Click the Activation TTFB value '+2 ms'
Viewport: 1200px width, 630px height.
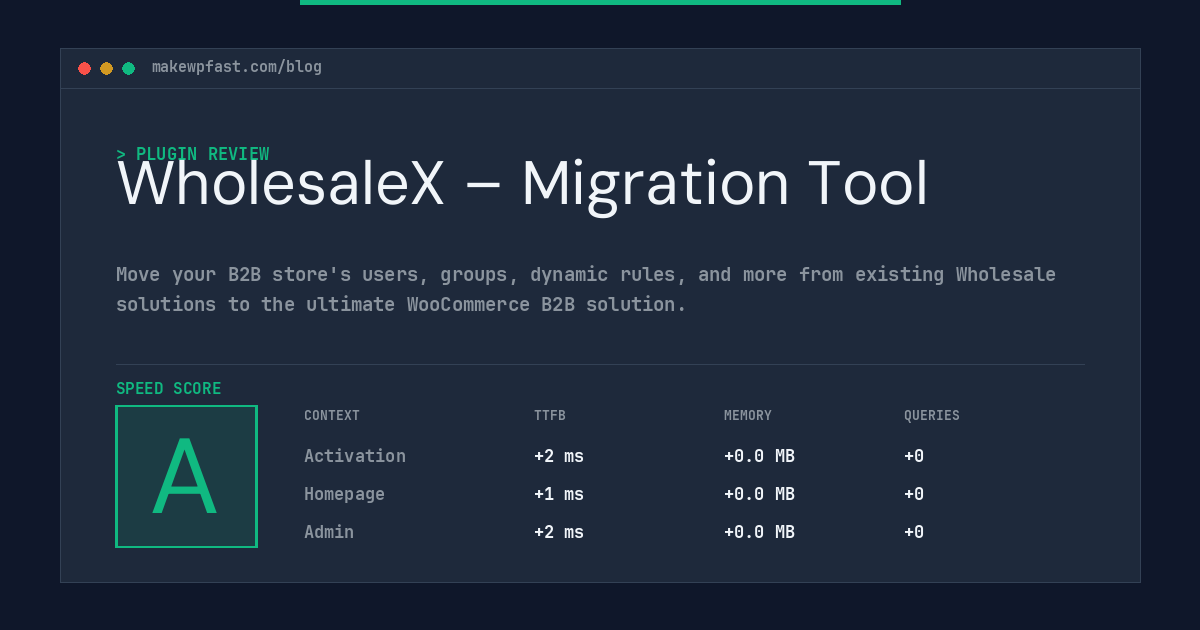tap(559, 456)
